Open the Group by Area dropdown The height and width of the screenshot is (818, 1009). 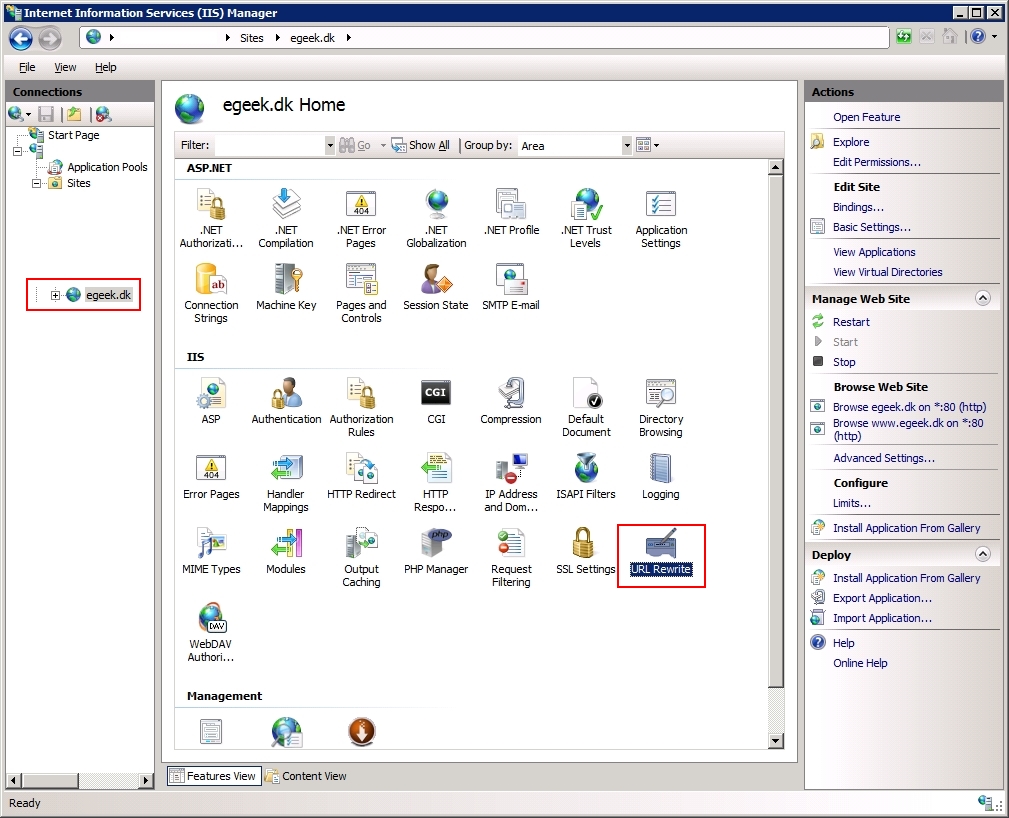[x=627, y=145]
